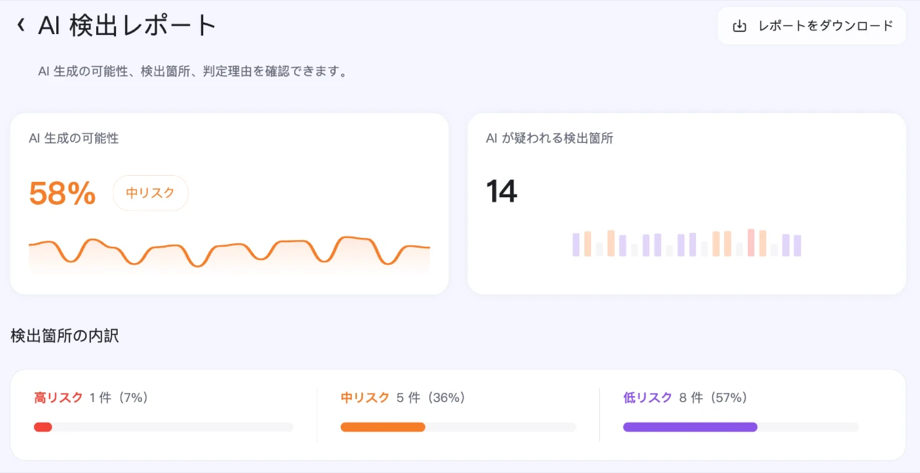Click the 8 件（57%） count text
The height and width of the screenshot is (473, 920).
[713, 397]
